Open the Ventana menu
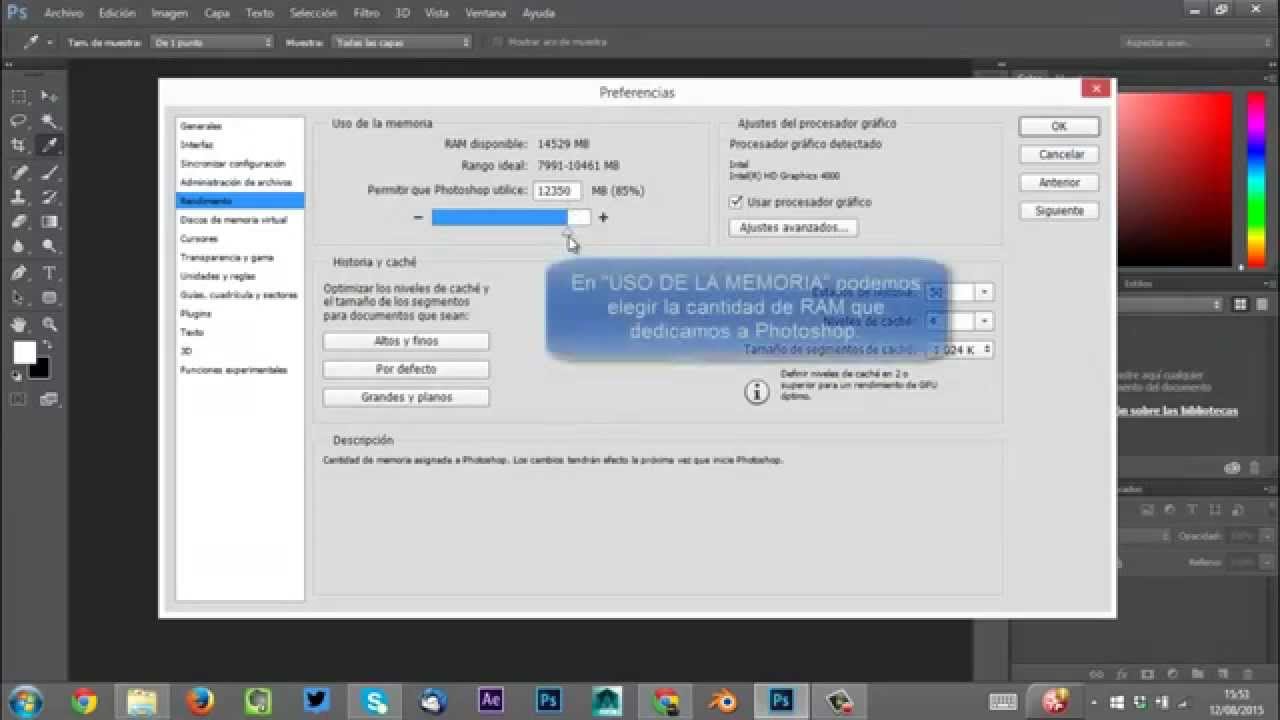The image size is (1280, 720). 485,14
